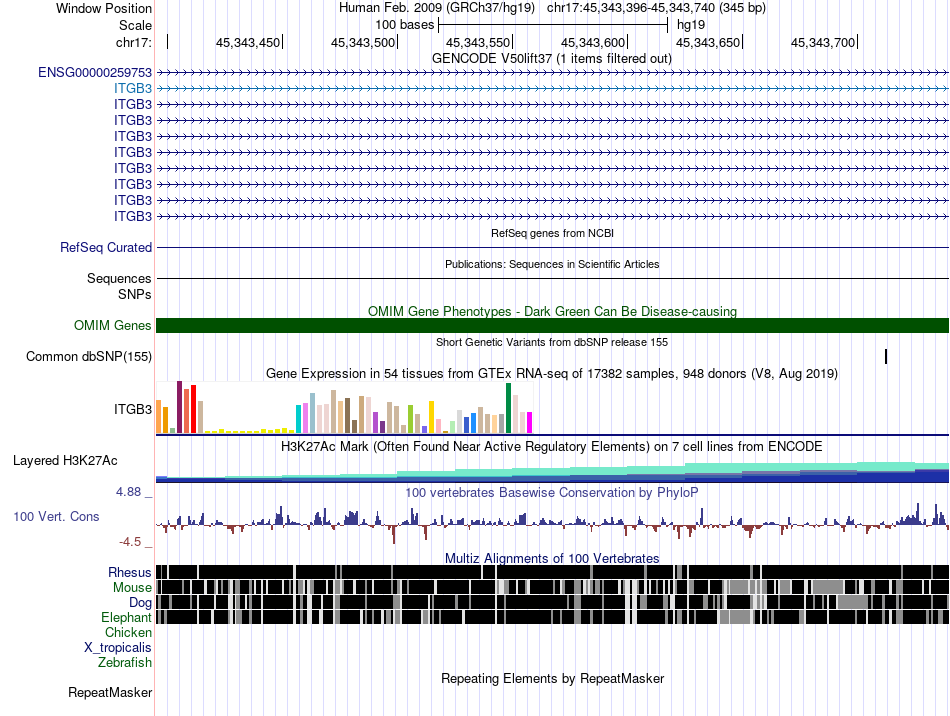Click the chr17: ruler label
Screen dimensions: 950x716
(133, 42)
